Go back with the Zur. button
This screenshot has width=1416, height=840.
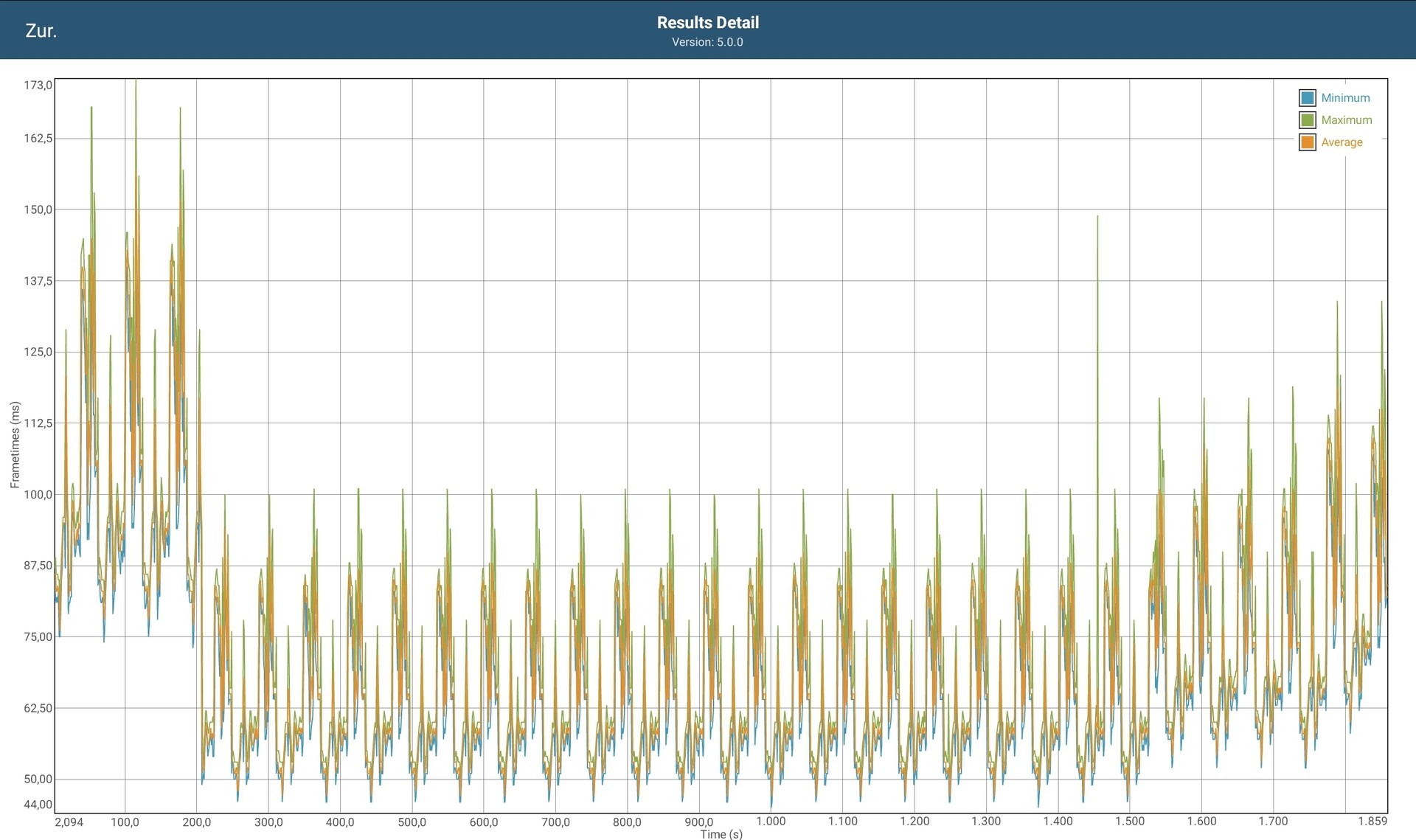[x=41, y=30]
